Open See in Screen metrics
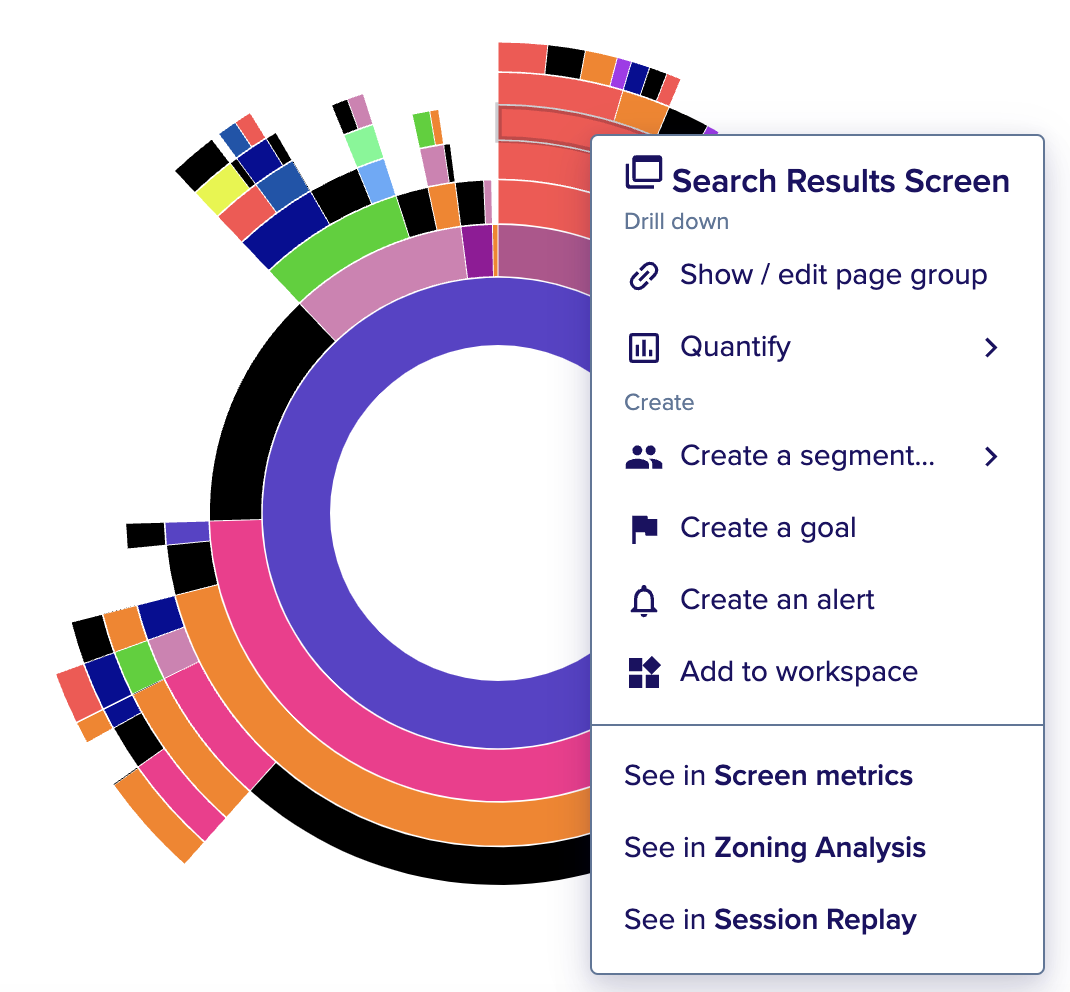 tap(768, 776)
